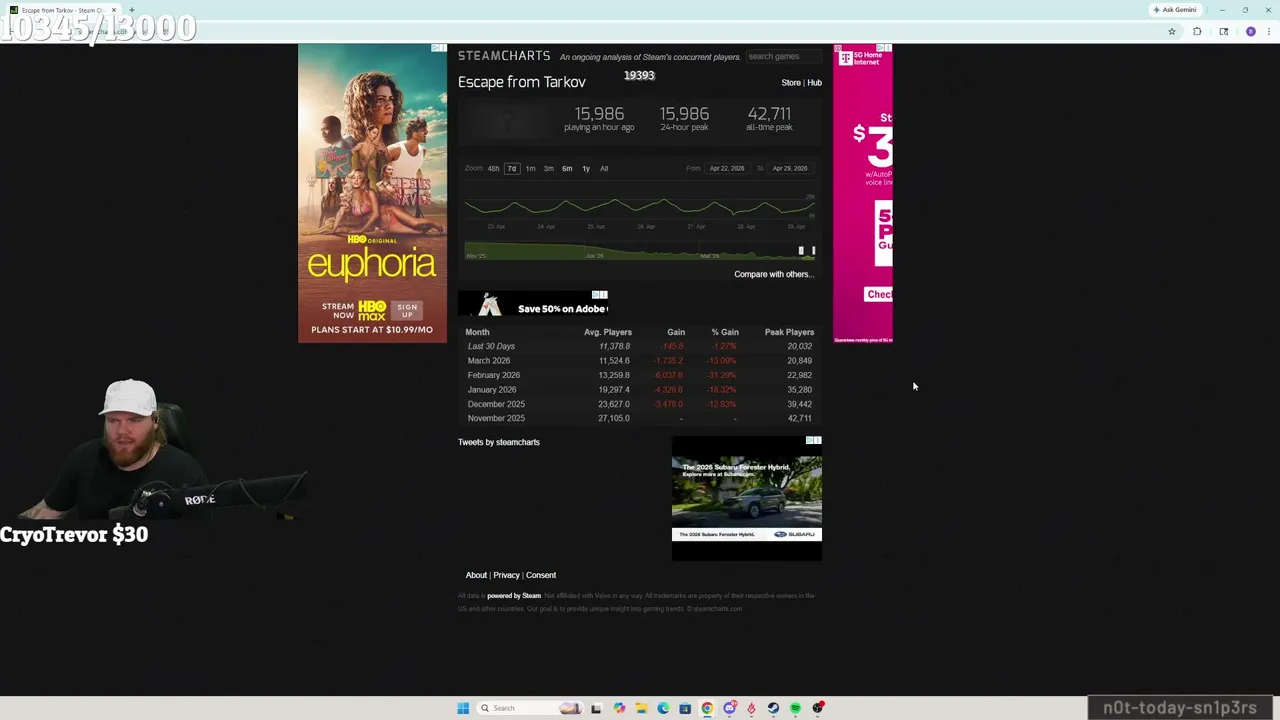Switch chart zoom to 3m
The width and height of the screenshot is (1280, 720).
(548, 168)
